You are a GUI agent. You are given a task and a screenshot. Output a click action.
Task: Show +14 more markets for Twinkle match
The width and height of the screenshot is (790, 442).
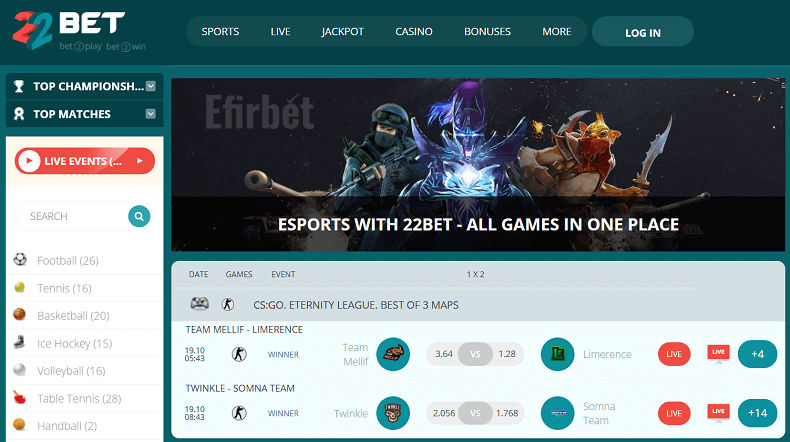coord(757,413)
